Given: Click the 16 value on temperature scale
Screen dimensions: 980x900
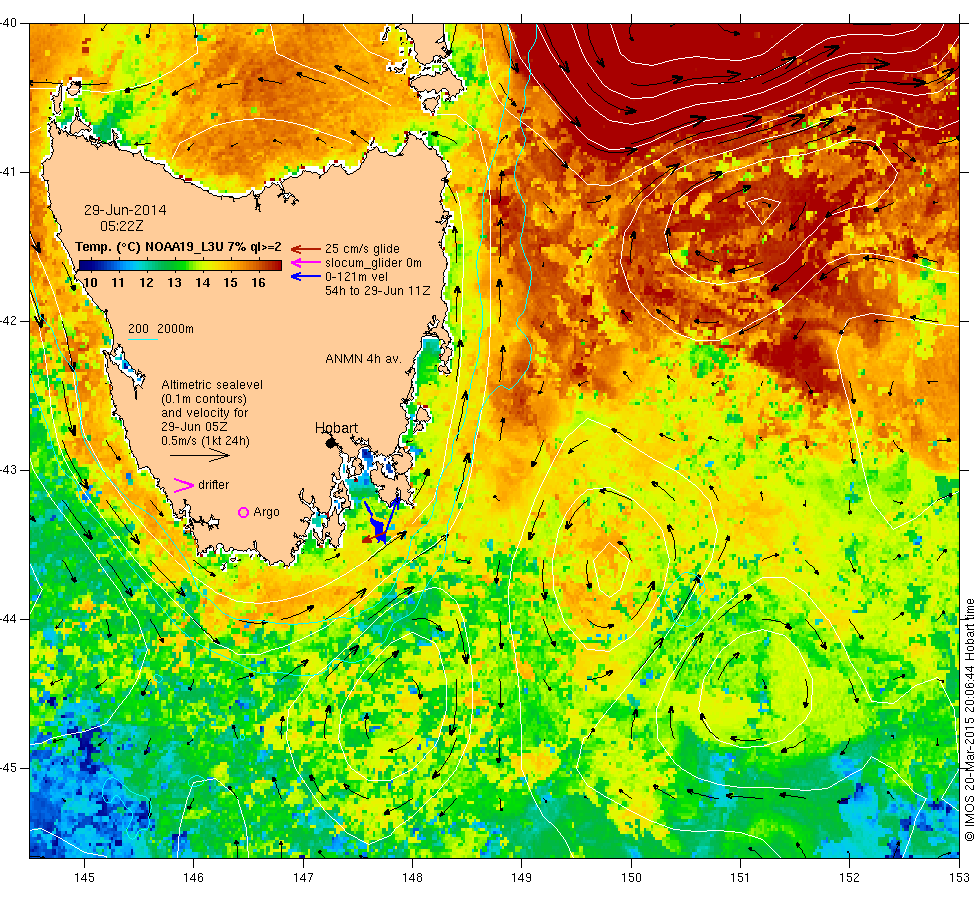Looking at the screenshot, I should pos(259,282).
